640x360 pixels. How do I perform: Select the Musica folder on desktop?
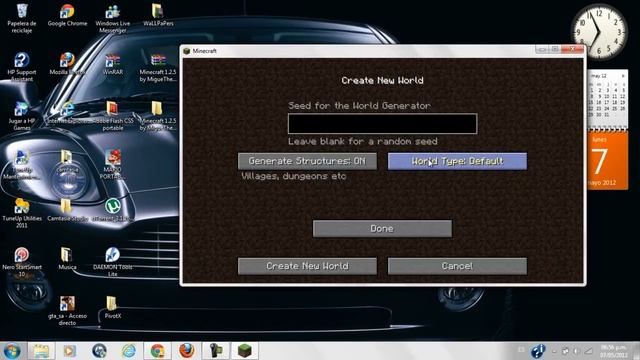pyautogui.click(x=67, y=259)
